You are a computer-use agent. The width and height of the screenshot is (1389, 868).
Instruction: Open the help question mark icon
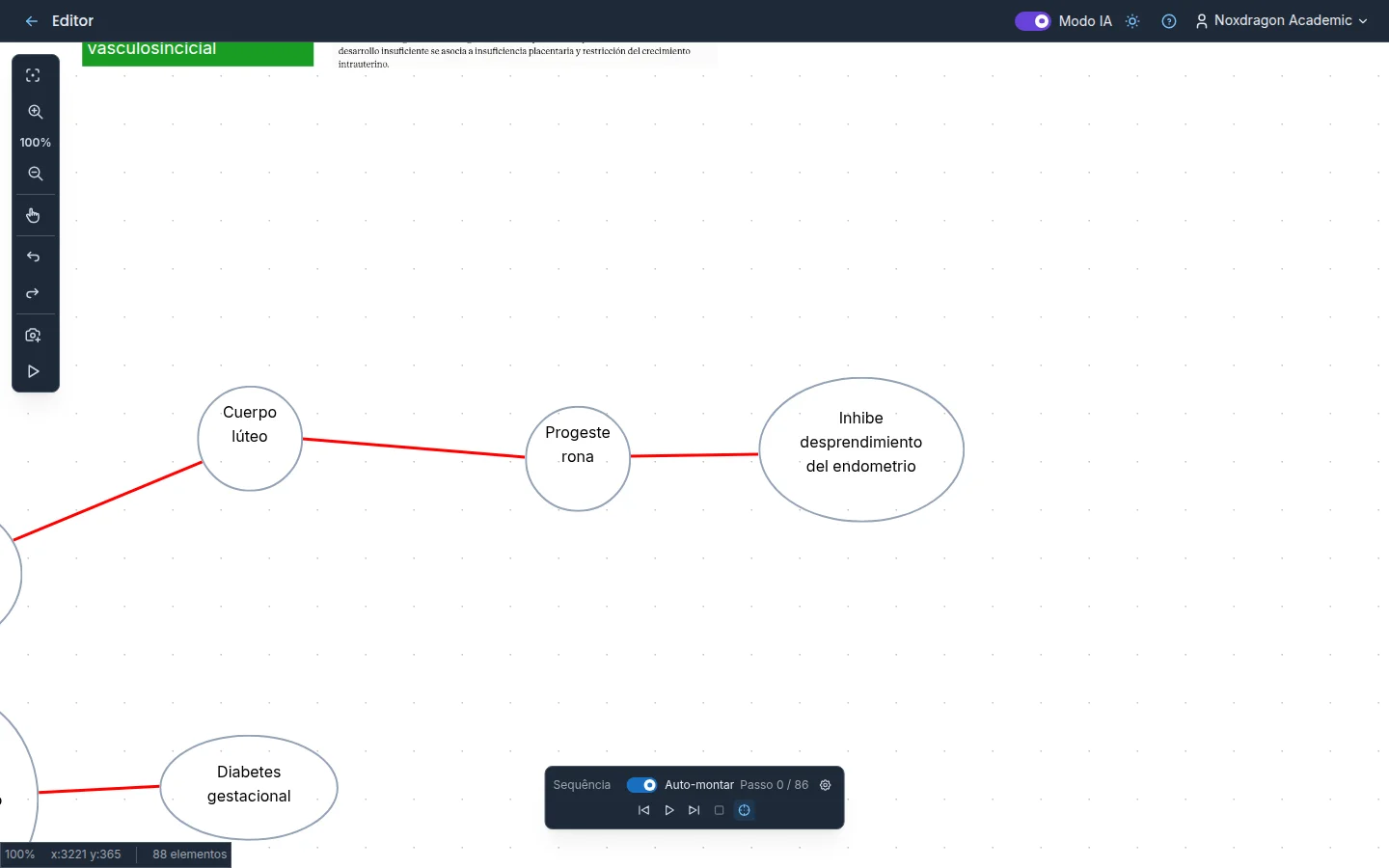click(1169, 21)
